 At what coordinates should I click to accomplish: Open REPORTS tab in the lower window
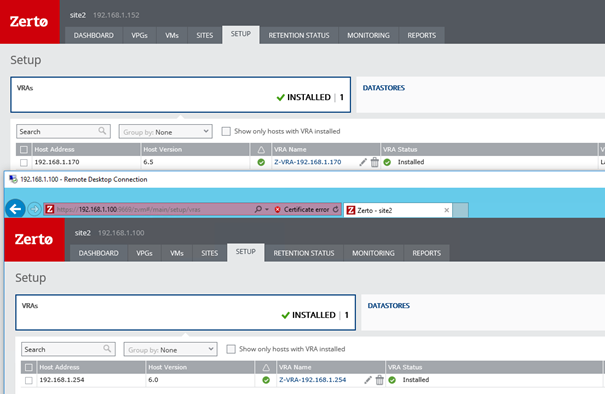click(x=427, y=253)
